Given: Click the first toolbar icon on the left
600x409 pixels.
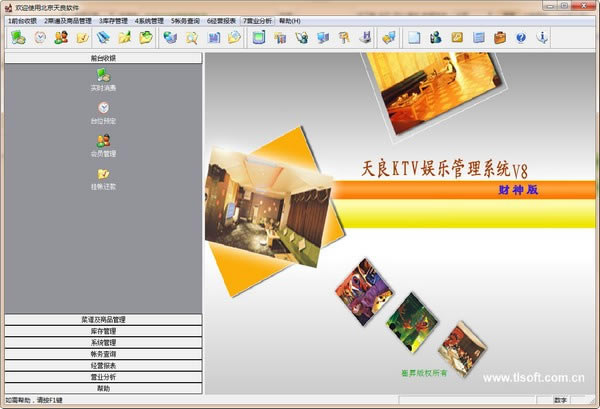Looking at the screenshot, I should [x=18, y=37].
